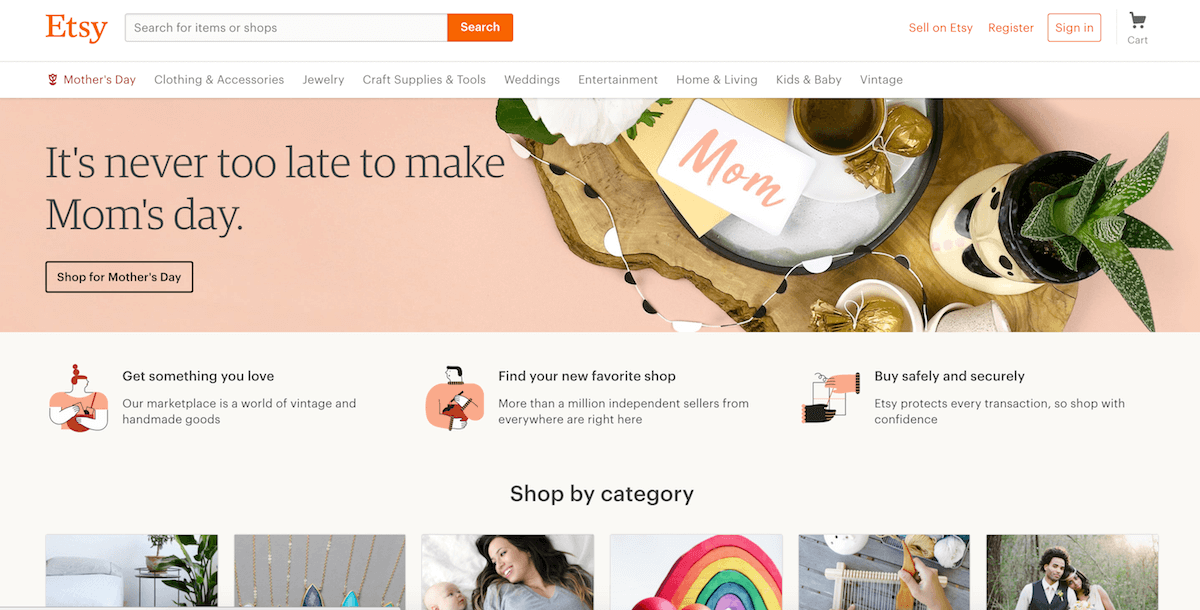The width and height of the screenshot is (1200, 610).
Task: Open the Vintage menu item
Action: tap(881, 80)
